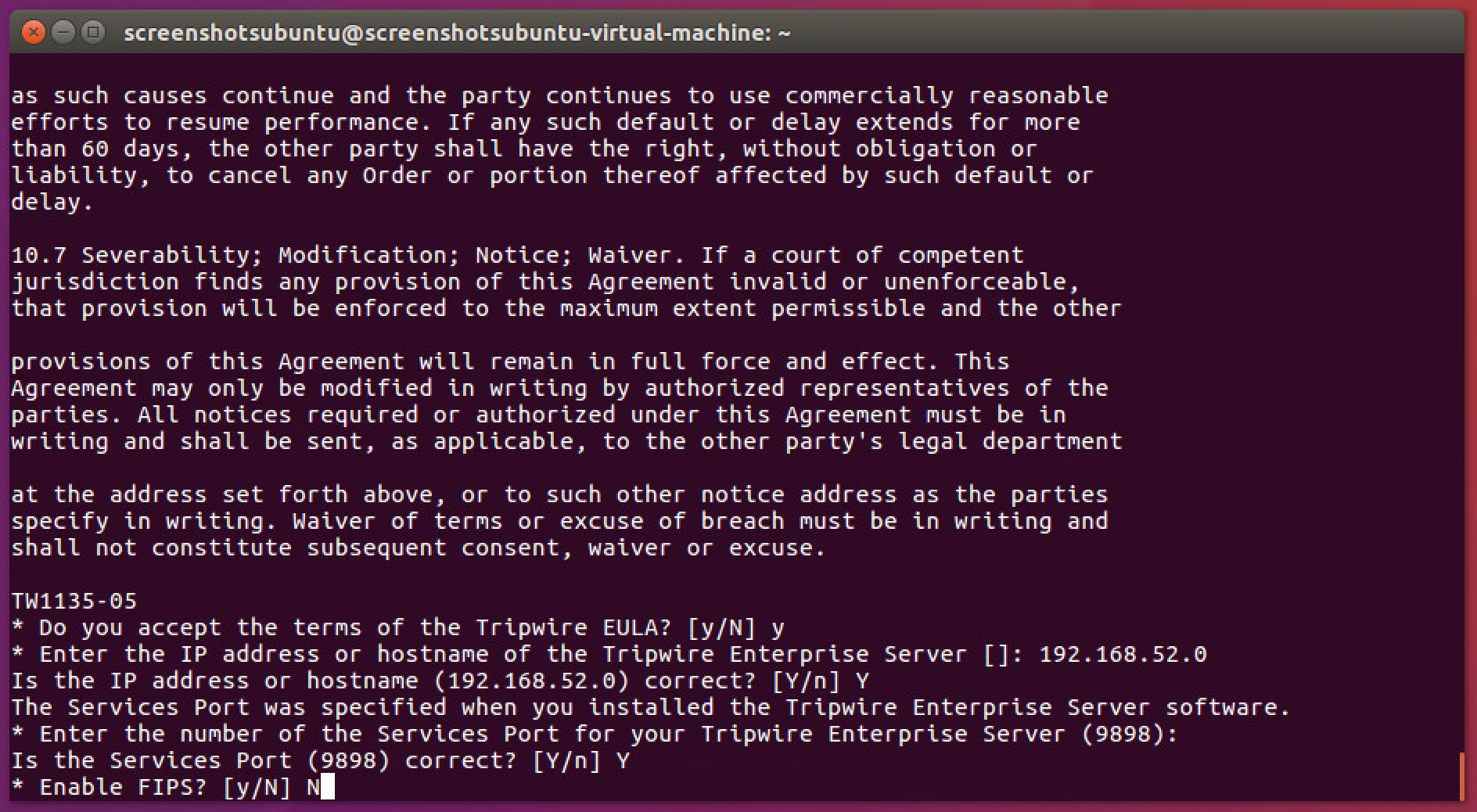Maximize the terminal window
1477x812 pixels.
coord(93,33)
